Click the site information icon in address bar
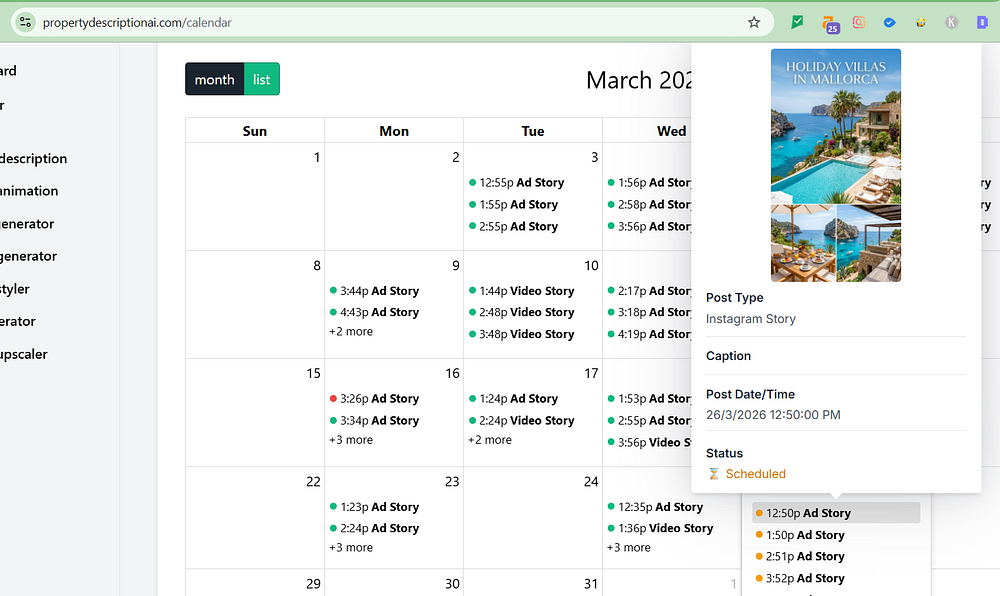 [26, 22]
